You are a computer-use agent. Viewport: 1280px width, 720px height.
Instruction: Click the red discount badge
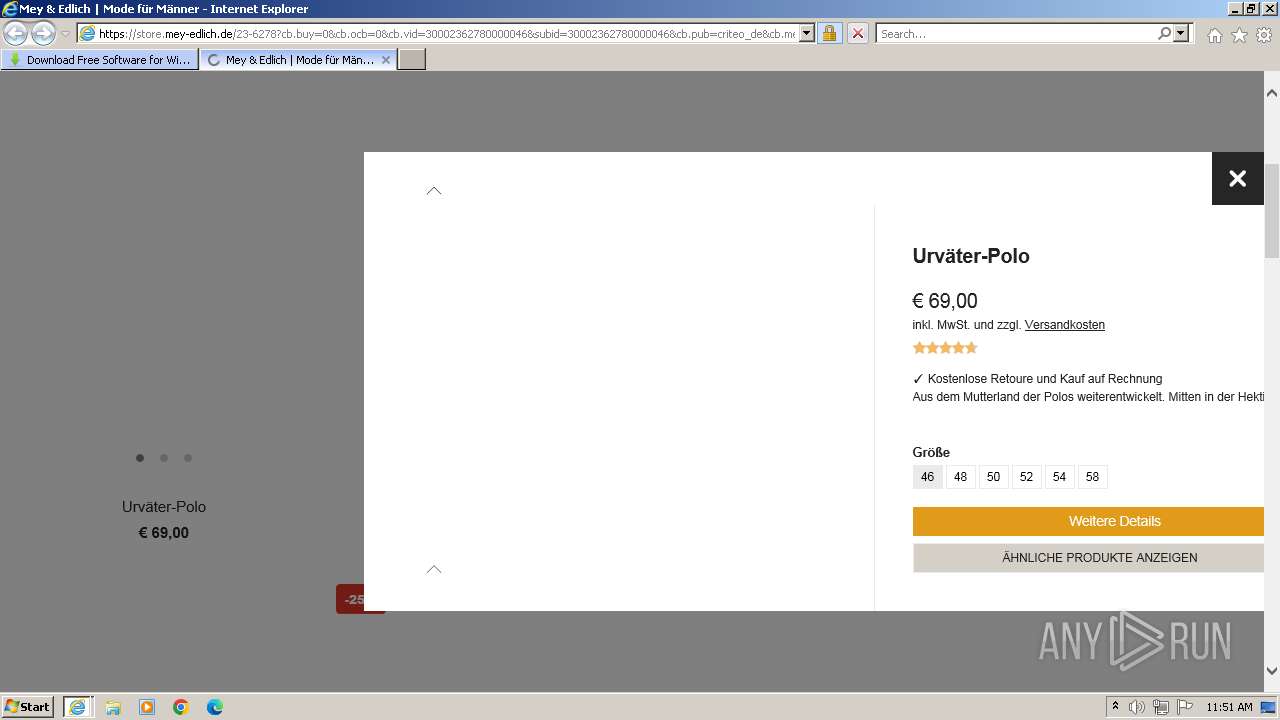pos(350,599)
